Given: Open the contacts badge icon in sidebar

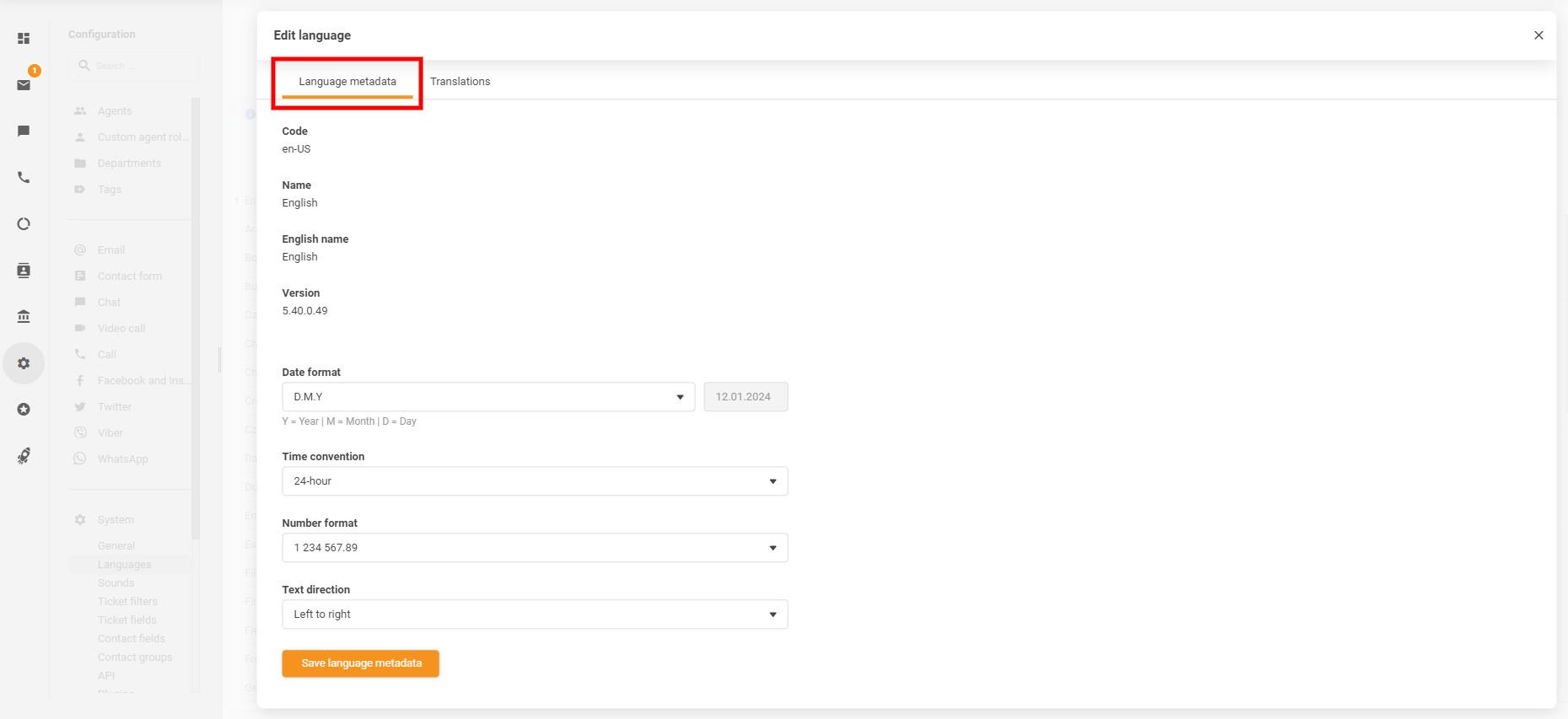Looking at the screenshot, I should click(x=24, y=270).
